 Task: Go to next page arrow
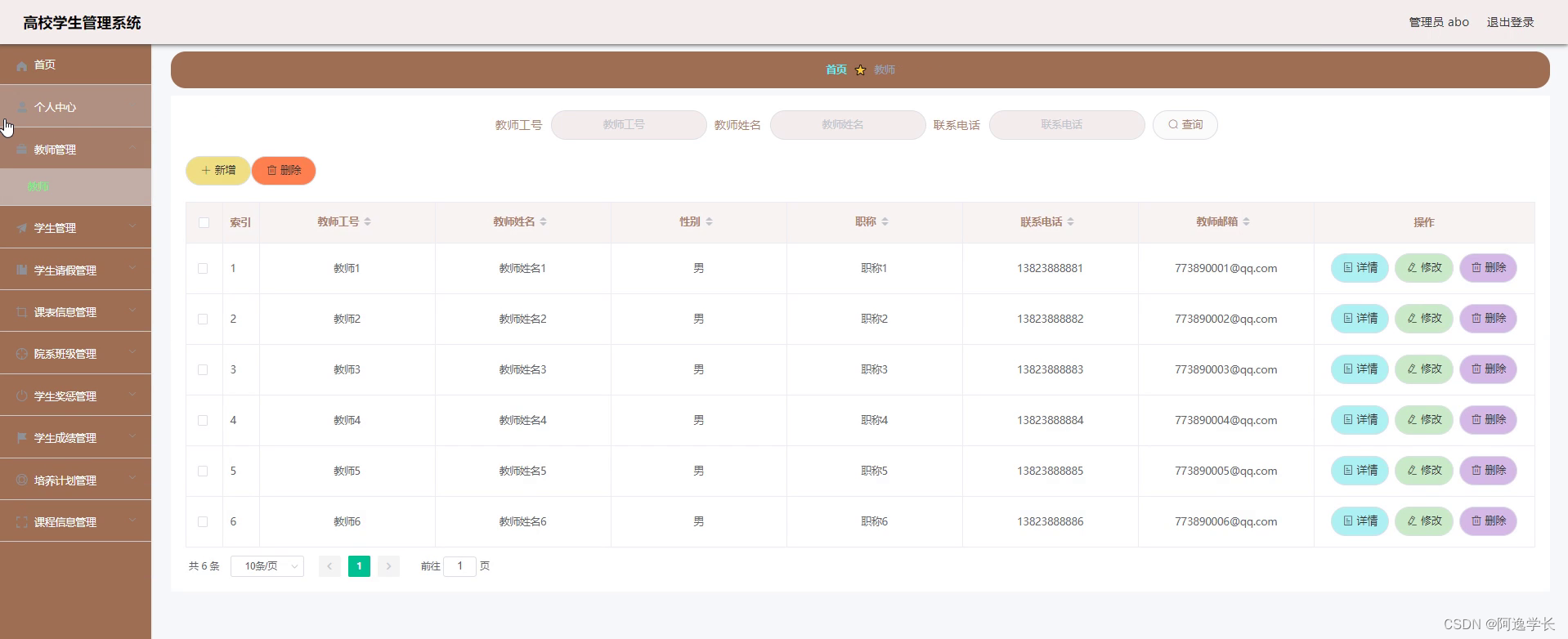[x=389, y=566]
